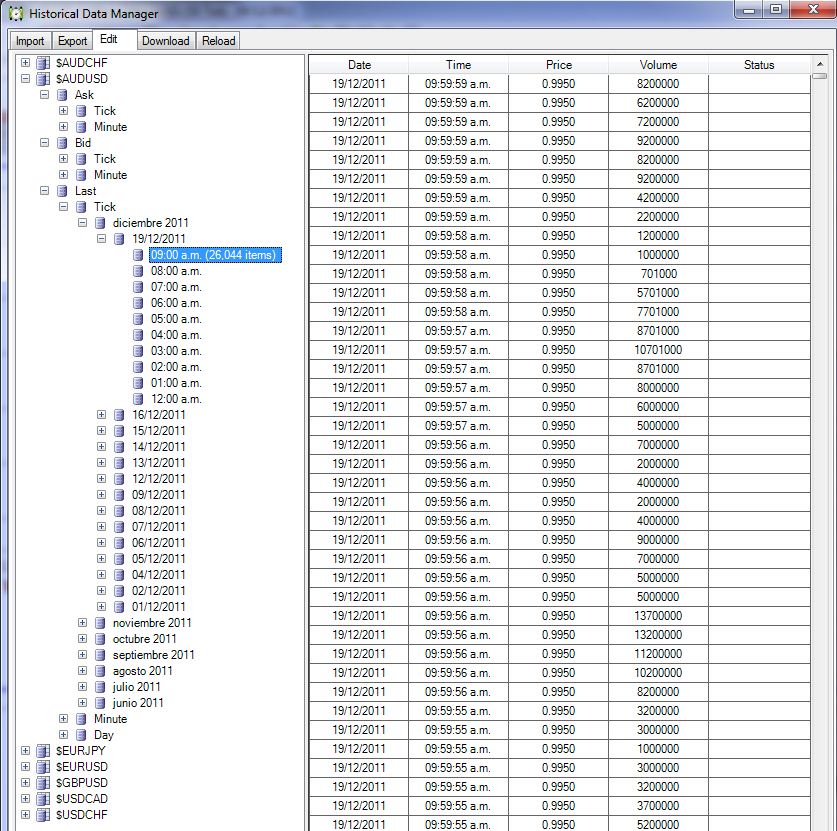
Task: Expand the 15/12/2011 date node
Action: click(x=101, y=431)
